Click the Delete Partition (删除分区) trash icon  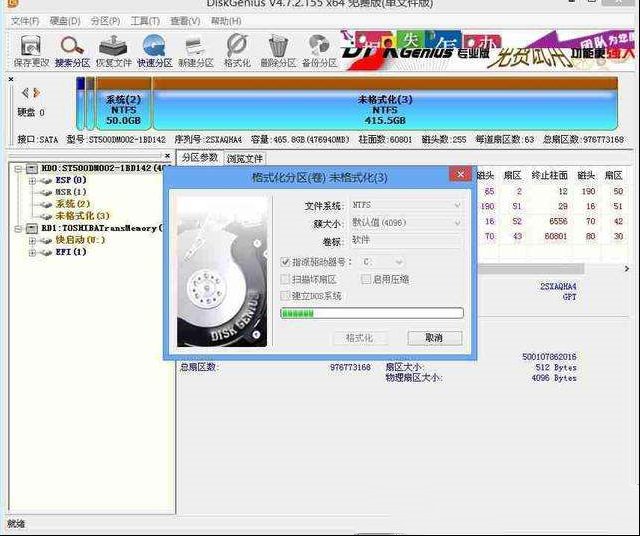tap(278, 51)
